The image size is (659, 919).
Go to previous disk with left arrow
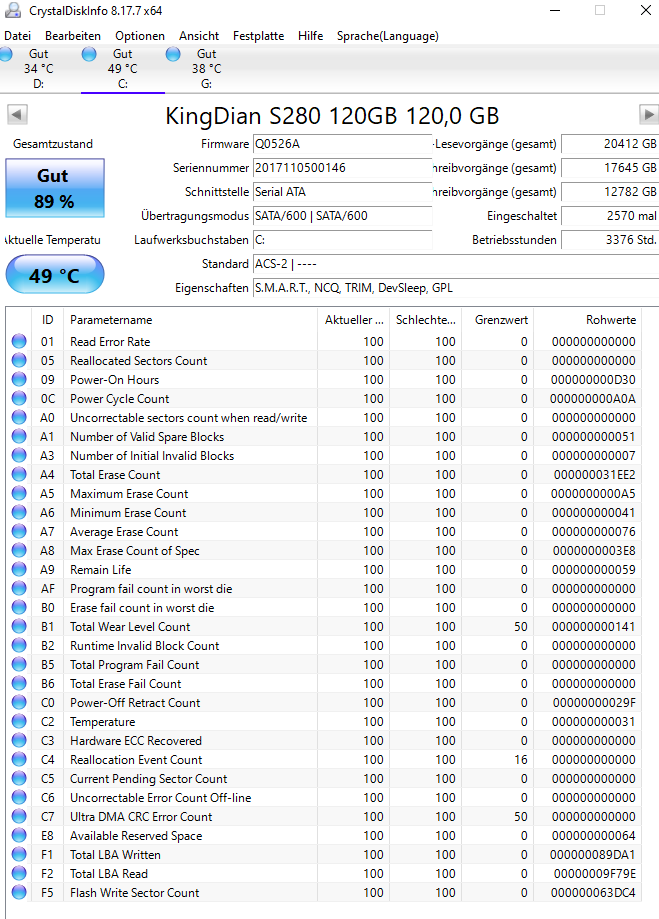point(17,114)
